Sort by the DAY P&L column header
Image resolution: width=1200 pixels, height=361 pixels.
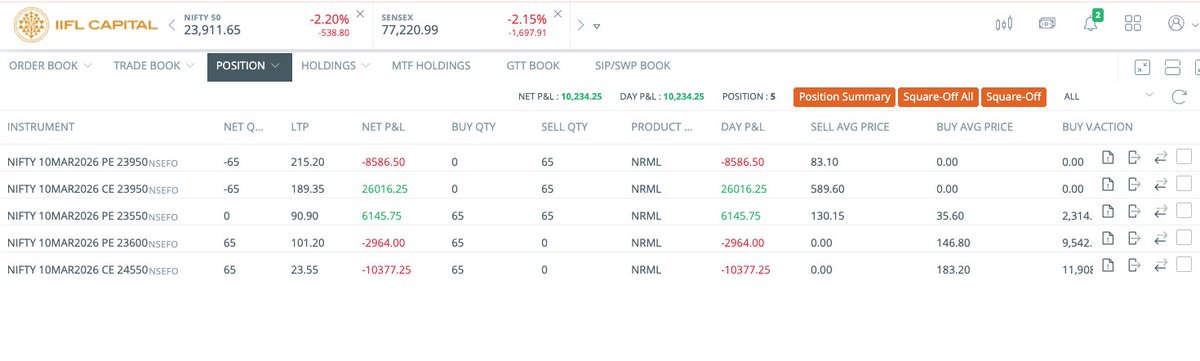[743, 127]
